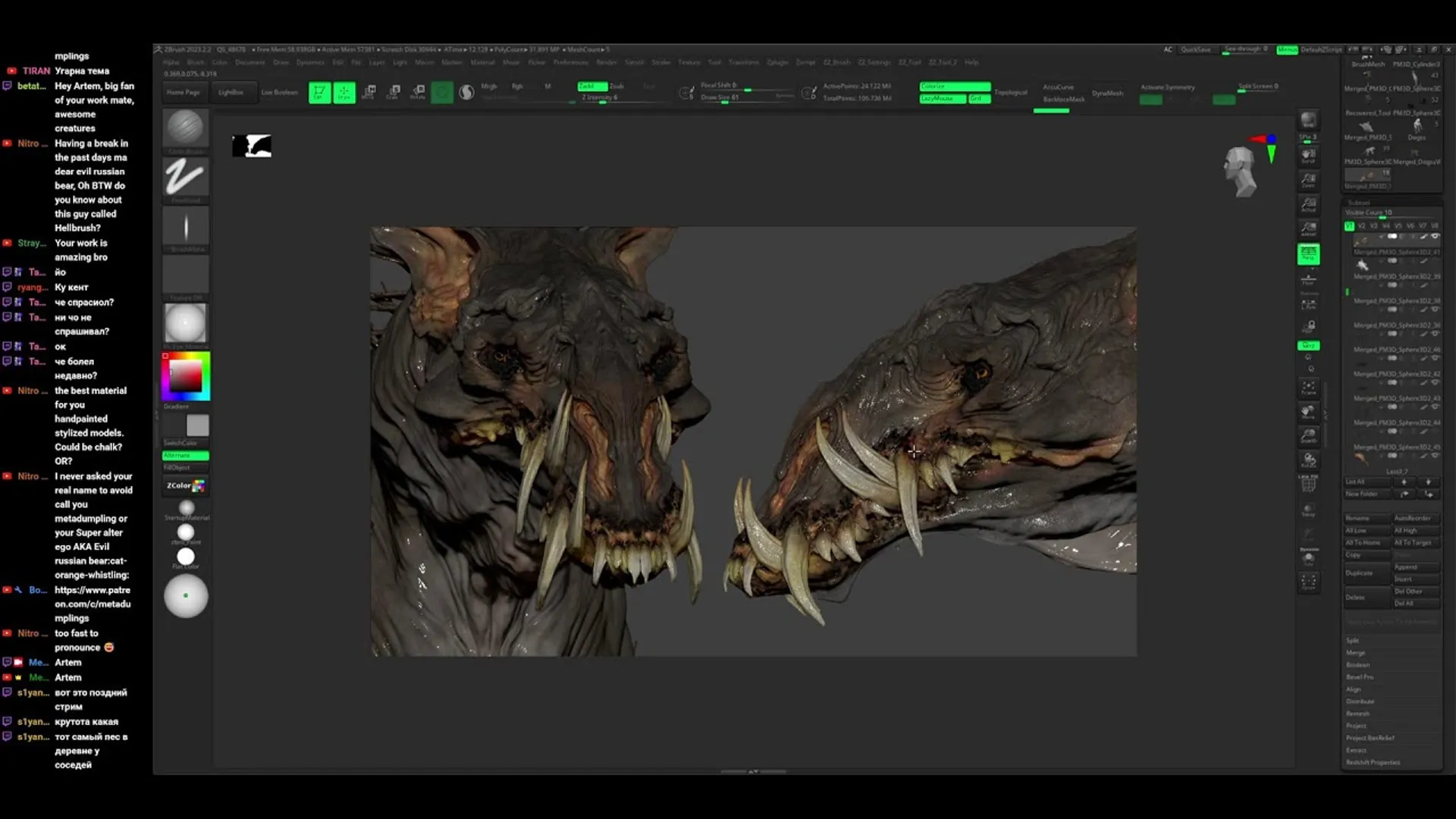Open the FreeHand stroke type picker
This screenshot has height=819, width=1456.
tap(185, 179)
